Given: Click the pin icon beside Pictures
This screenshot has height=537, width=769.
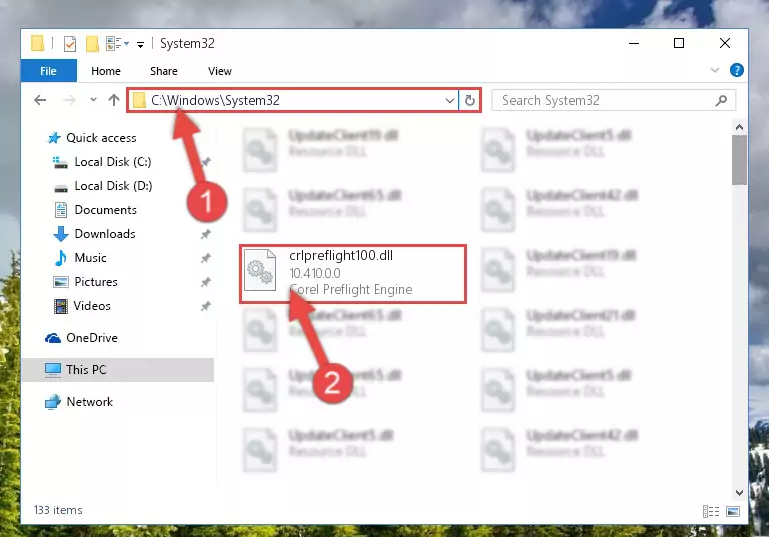Looking at the screenshot, I should [205, 282].
